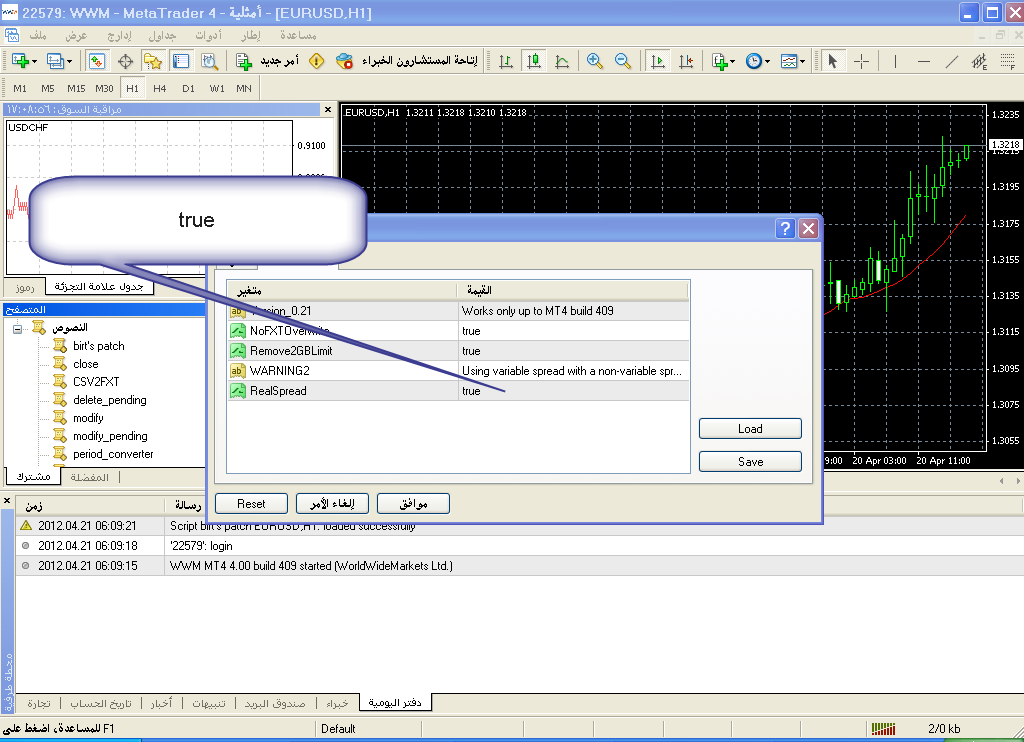
Task: Select the W1 timeframe
Action: coord(217,88)
